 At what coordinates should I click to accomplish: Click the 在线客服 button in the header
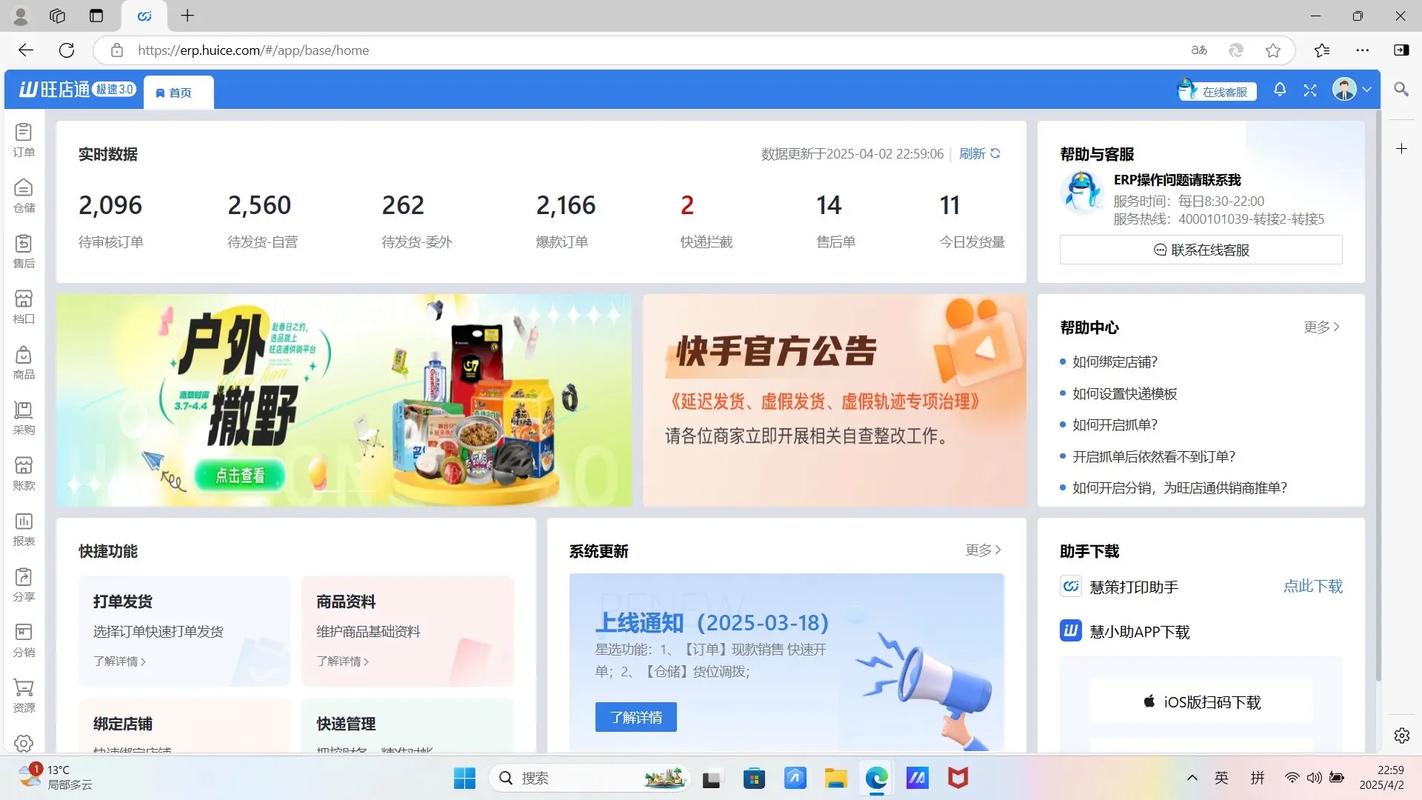pos(1217,91)
